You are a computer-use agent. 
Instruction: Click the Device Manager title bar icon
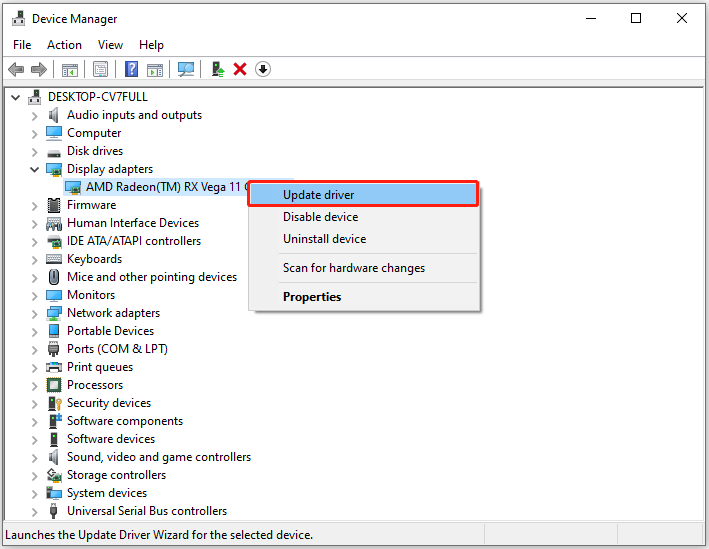pos(19,19)
